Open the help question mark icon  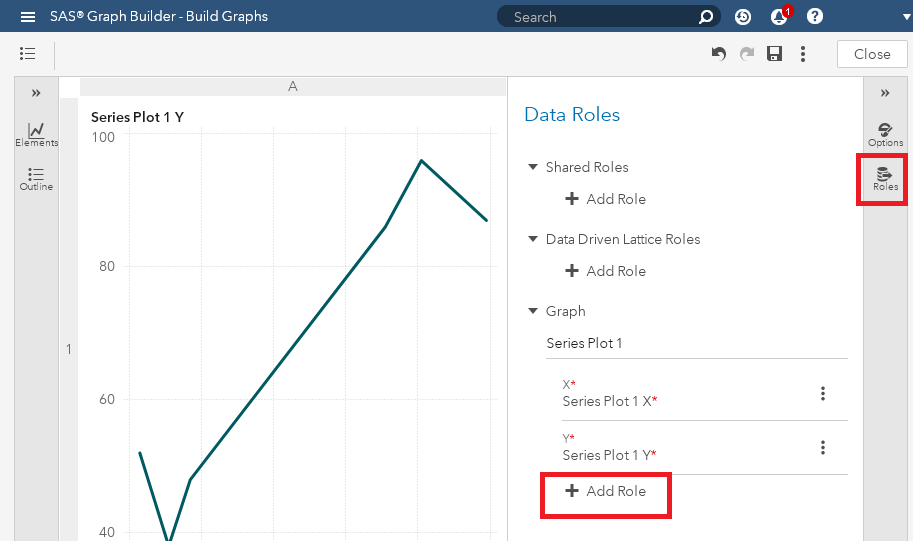pos(815,17)
